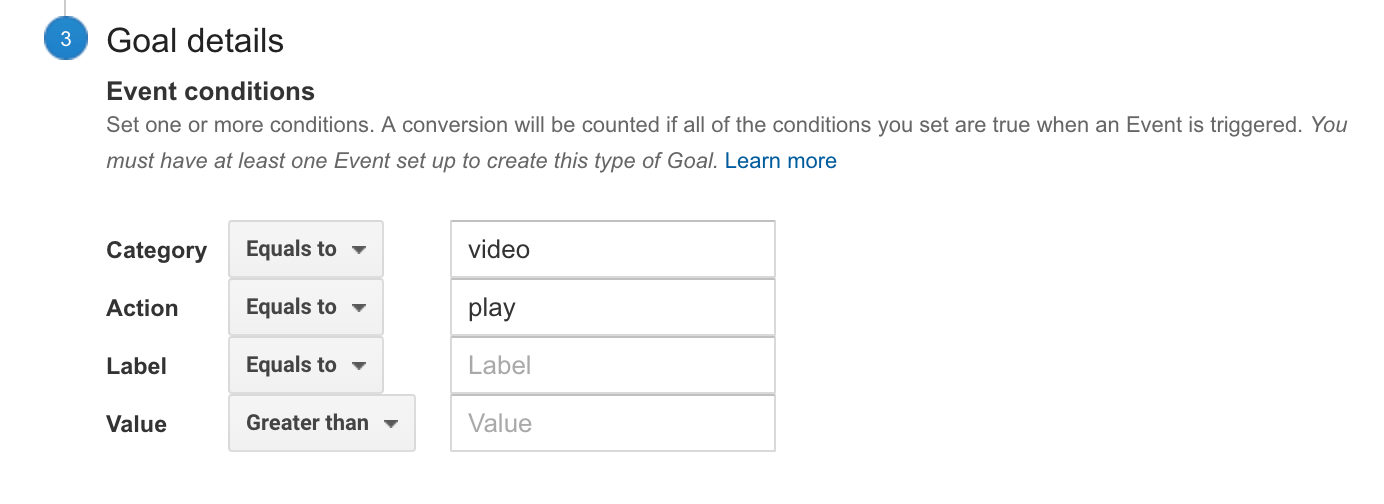Click the blue step 3 circle icon
The width and height of the screenshot is (1384, 504).
coord(66,41)
